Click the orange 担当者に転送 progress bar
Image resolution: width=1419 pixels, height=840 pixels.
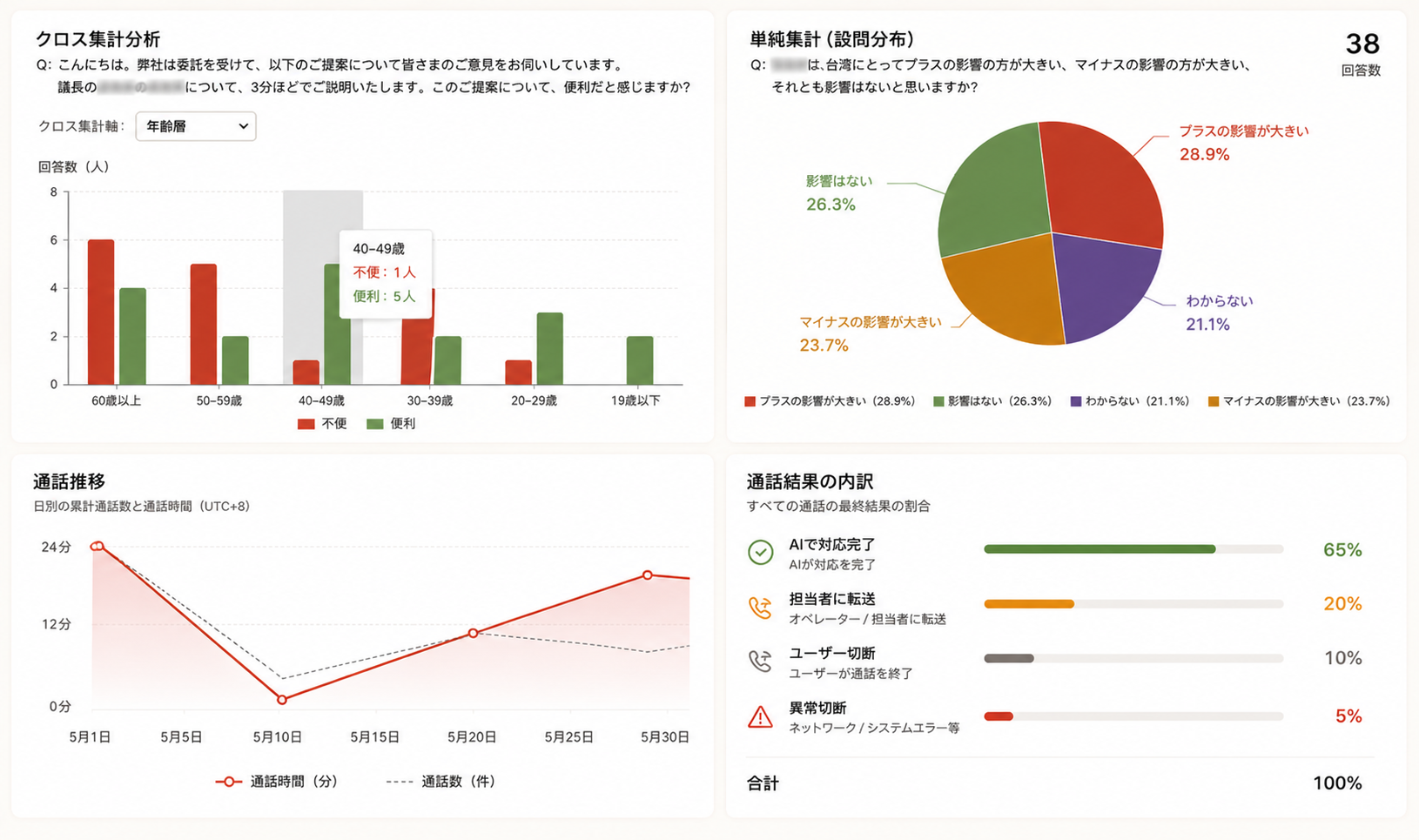pyautogui.click(x=1029, y=604)
